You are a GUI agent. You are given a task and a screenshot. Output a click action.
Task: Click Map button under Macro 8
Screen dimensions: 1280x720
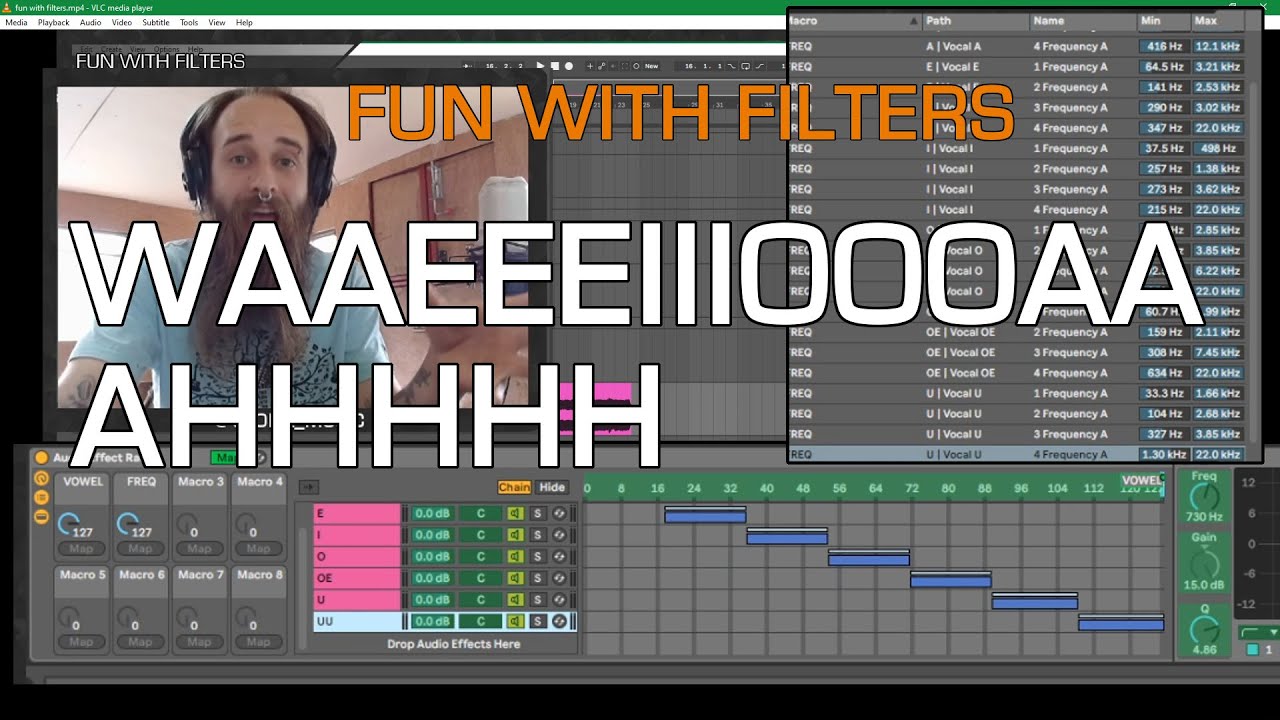(x=258, y=641)
